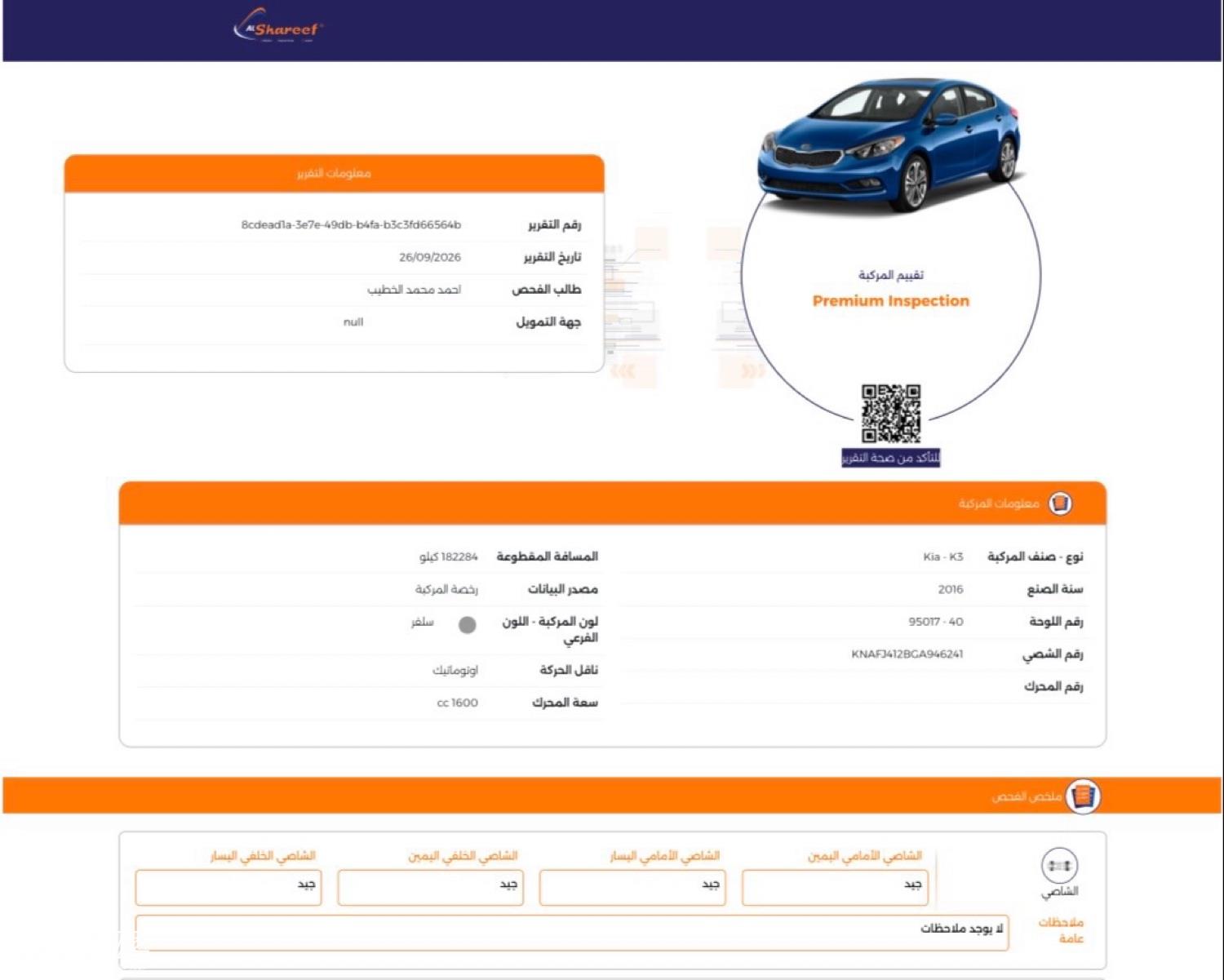This screenshot has width=1224, height=980.
Task: Click the 'الشاصي الخلفي اليمين' field showing جيد
Action: pos(430,887)
